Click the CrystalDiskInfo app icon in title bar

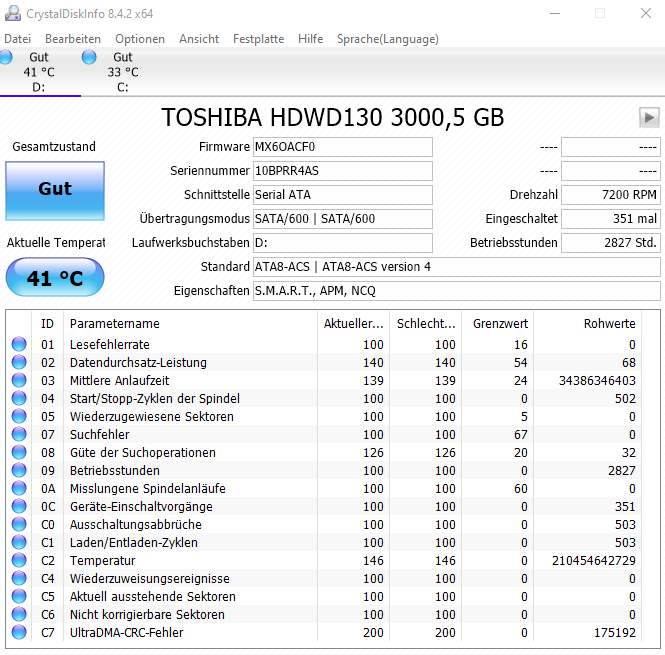[13, 13]
